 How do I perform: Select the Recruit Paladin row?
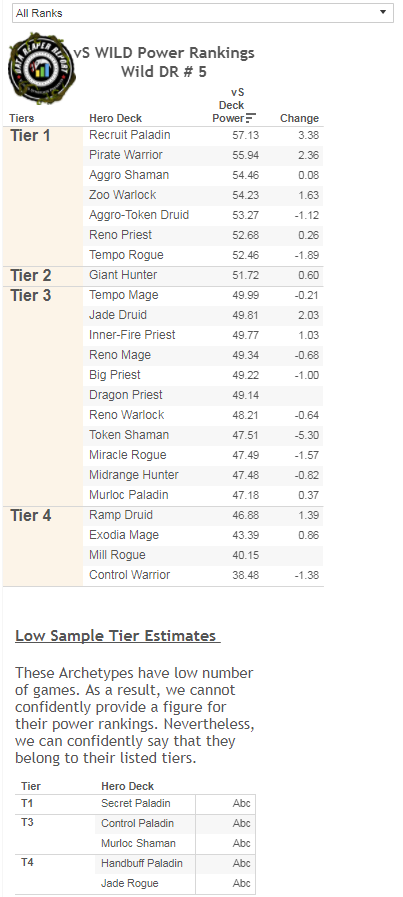coord(203,136)
